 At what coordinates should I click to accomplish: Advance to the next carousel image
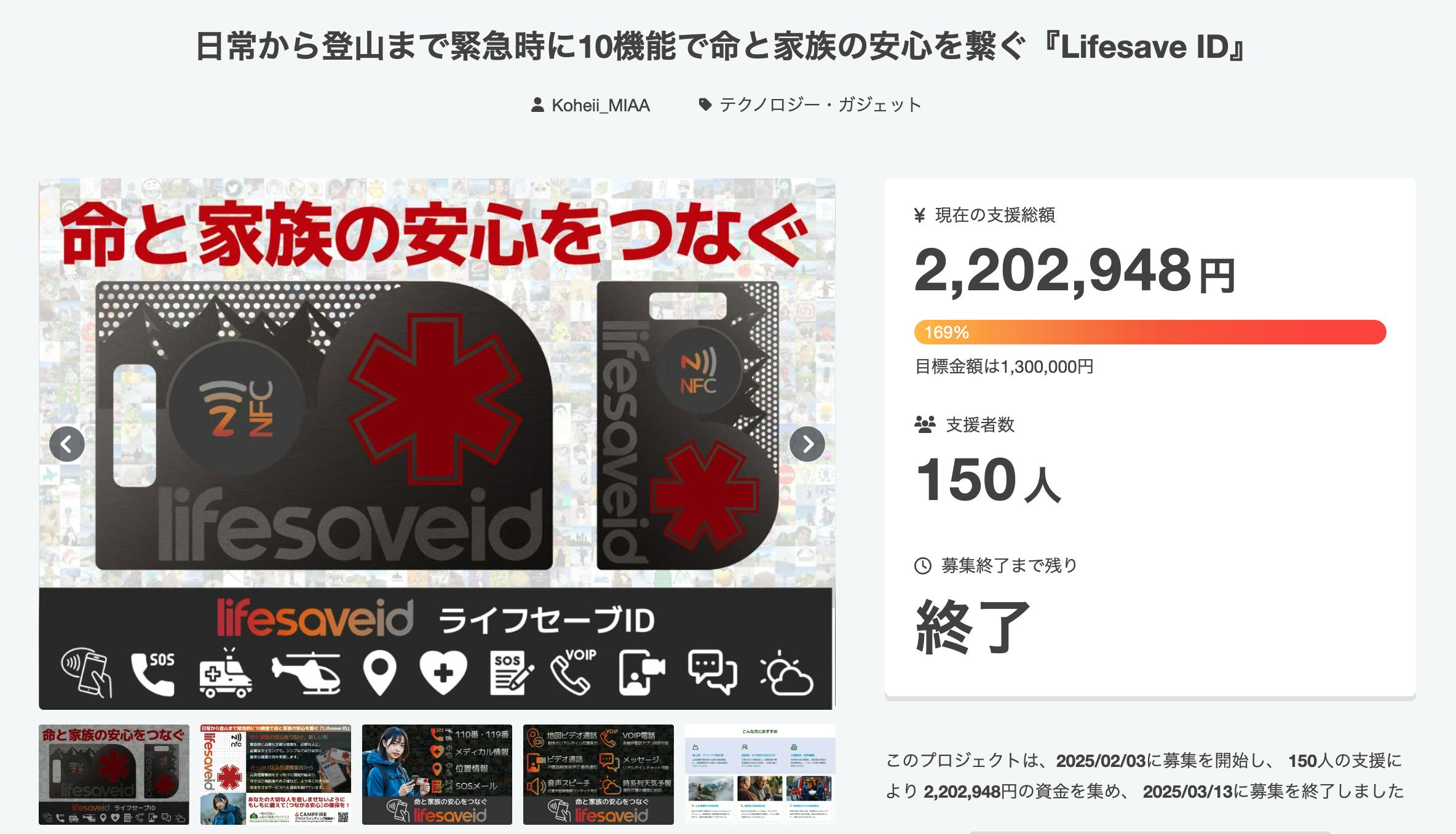point(807,444)
